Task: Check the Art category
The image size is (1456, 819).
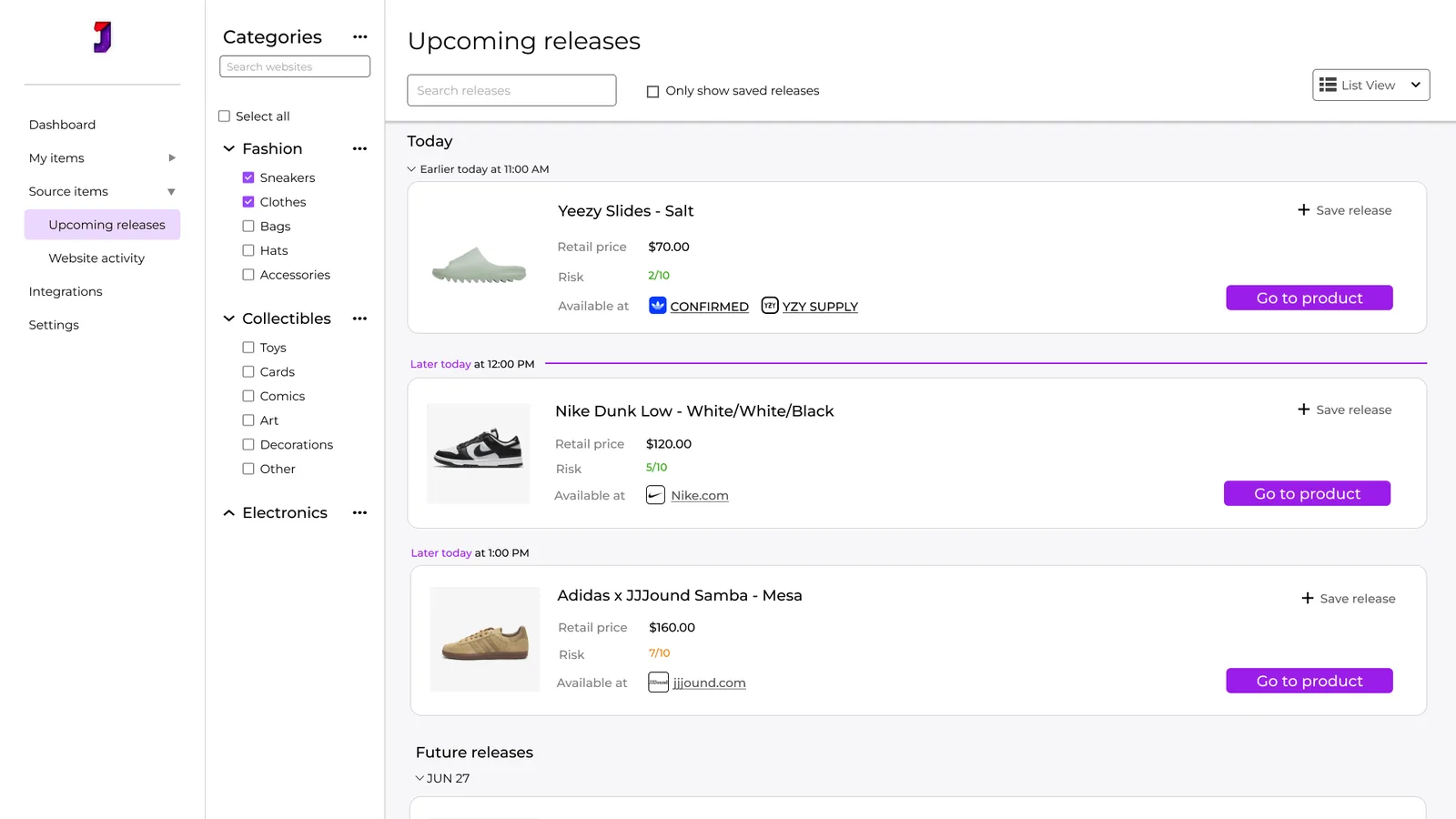Action: [x=248, y=420]
